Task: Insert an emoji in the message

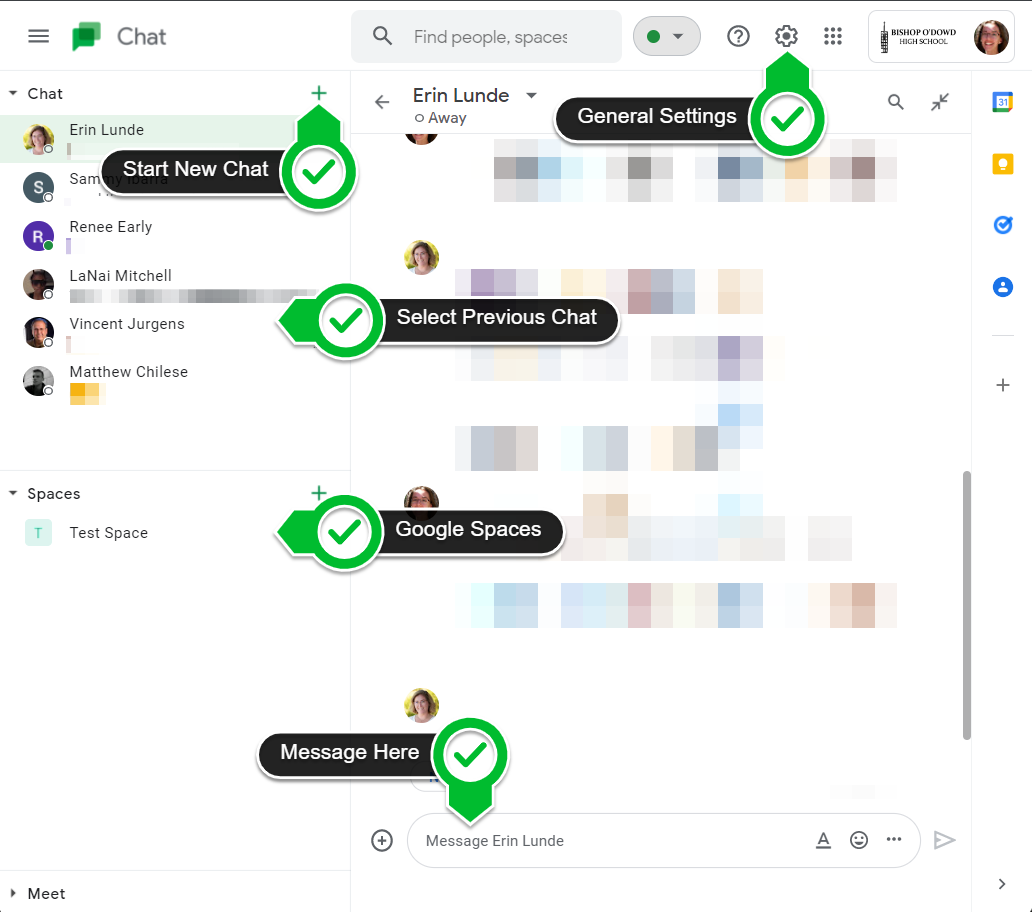Action: 859,840
